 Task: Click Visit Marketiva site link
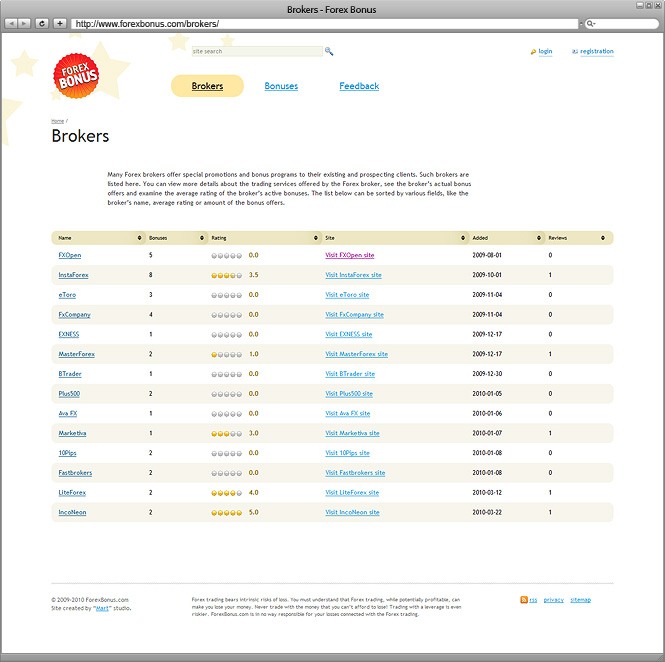(x=352, y=433)
